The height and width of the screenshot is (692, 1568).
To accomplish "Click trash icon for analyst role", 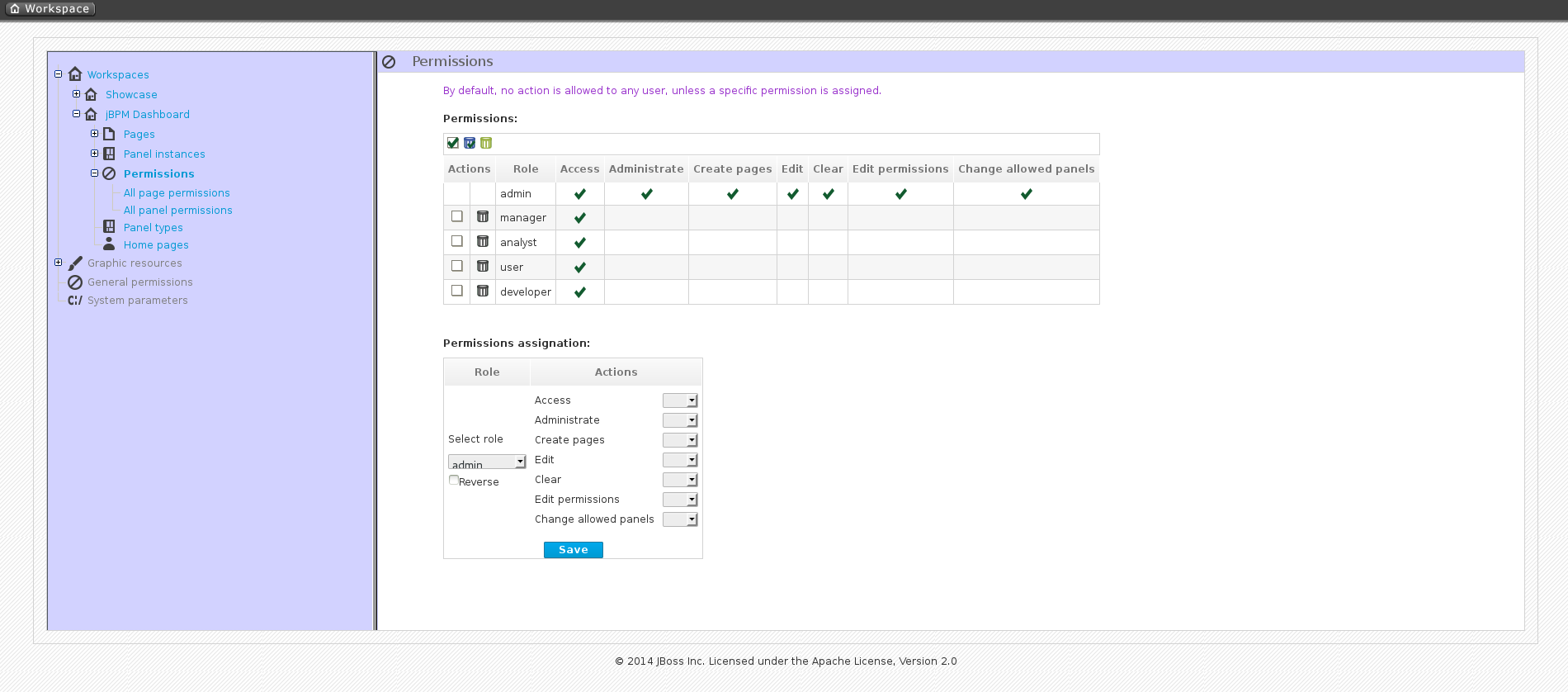I will 483,242.
